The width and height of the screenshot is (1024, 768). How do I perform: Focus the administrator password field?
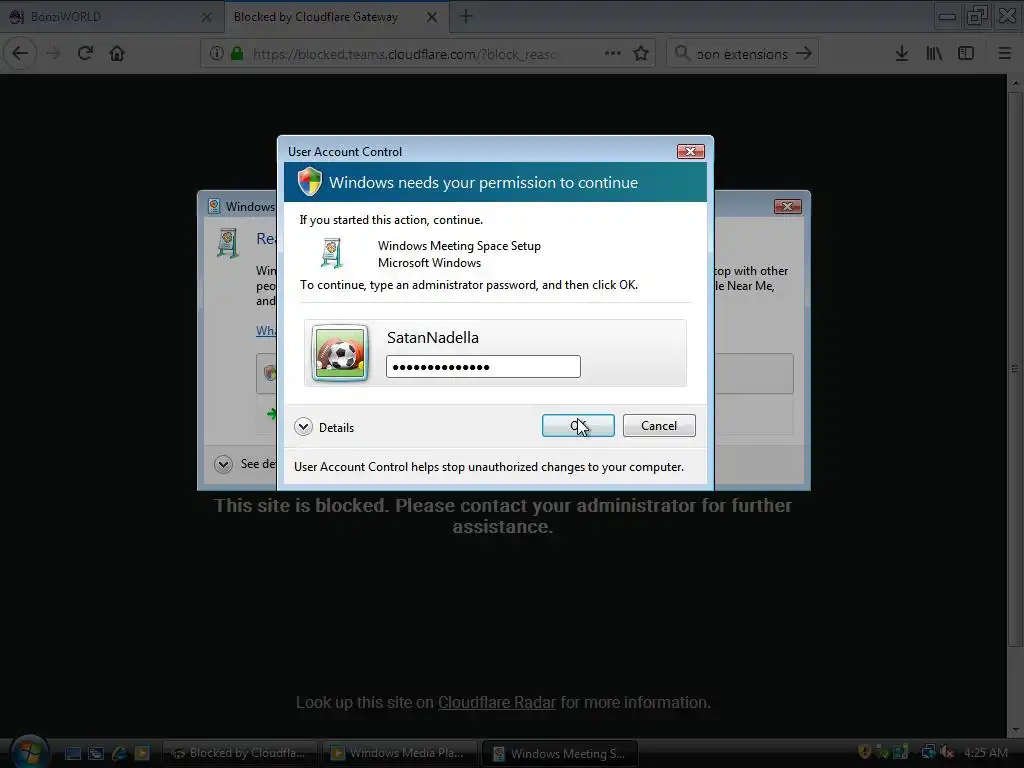[x=483, y=366]
